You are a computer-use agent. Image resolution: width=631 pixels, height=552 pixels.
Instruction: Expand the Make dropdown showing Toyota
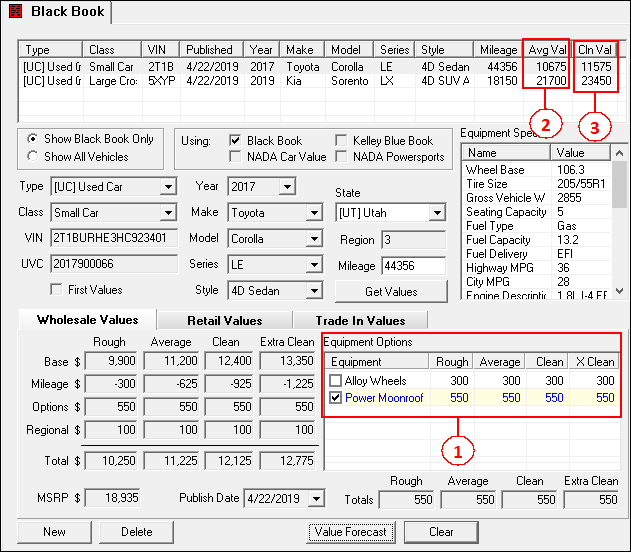click(x=314, y=213)
